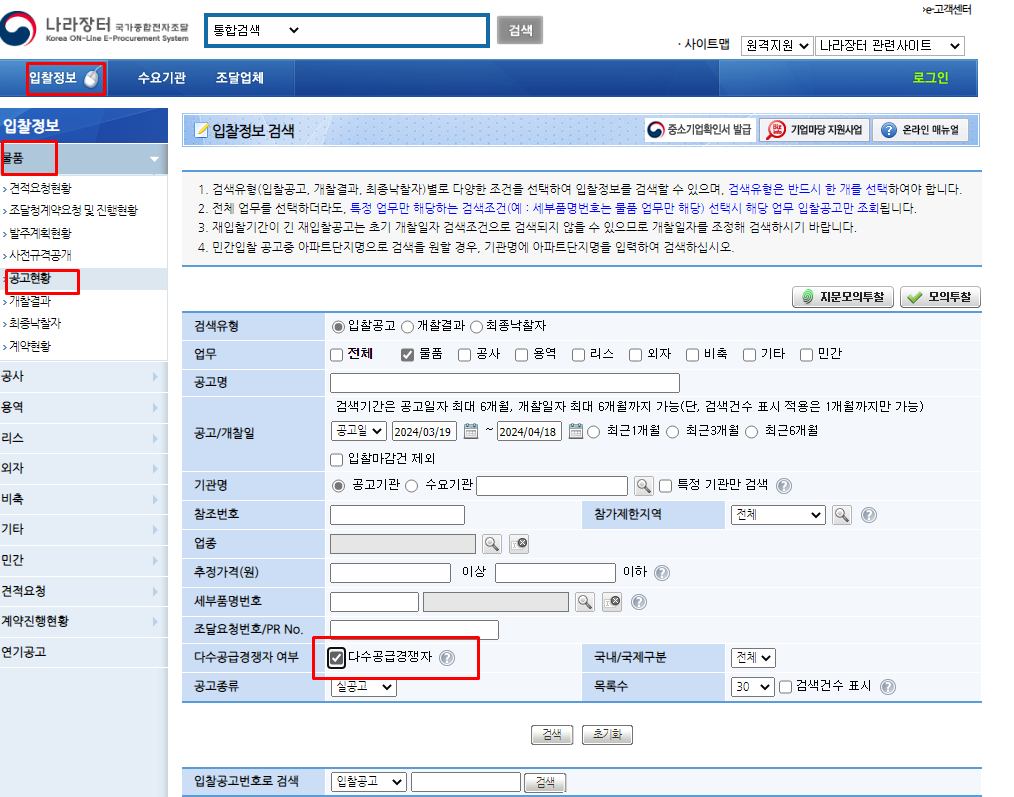Open 참가제한지역 전체 dropdown

click(x=778, y=515)
